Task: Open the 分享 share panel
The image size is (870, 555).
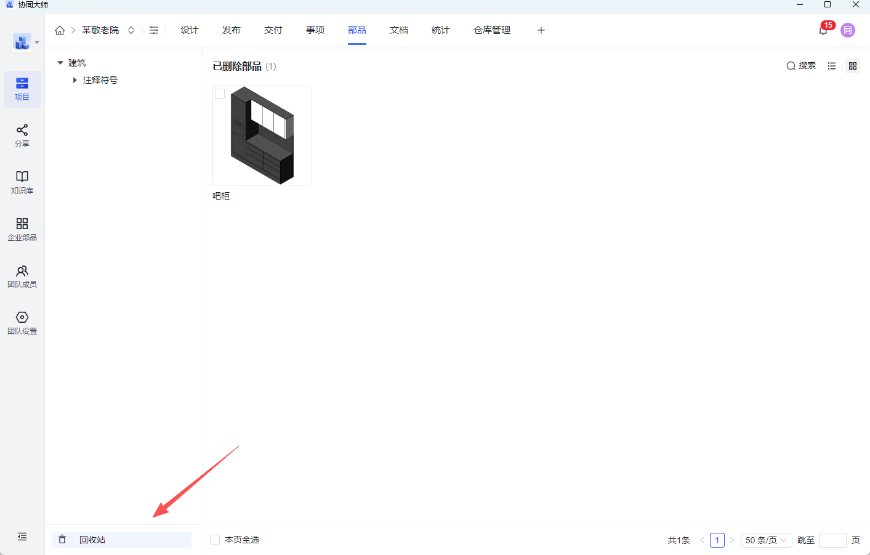Action: tap(22, 135)
